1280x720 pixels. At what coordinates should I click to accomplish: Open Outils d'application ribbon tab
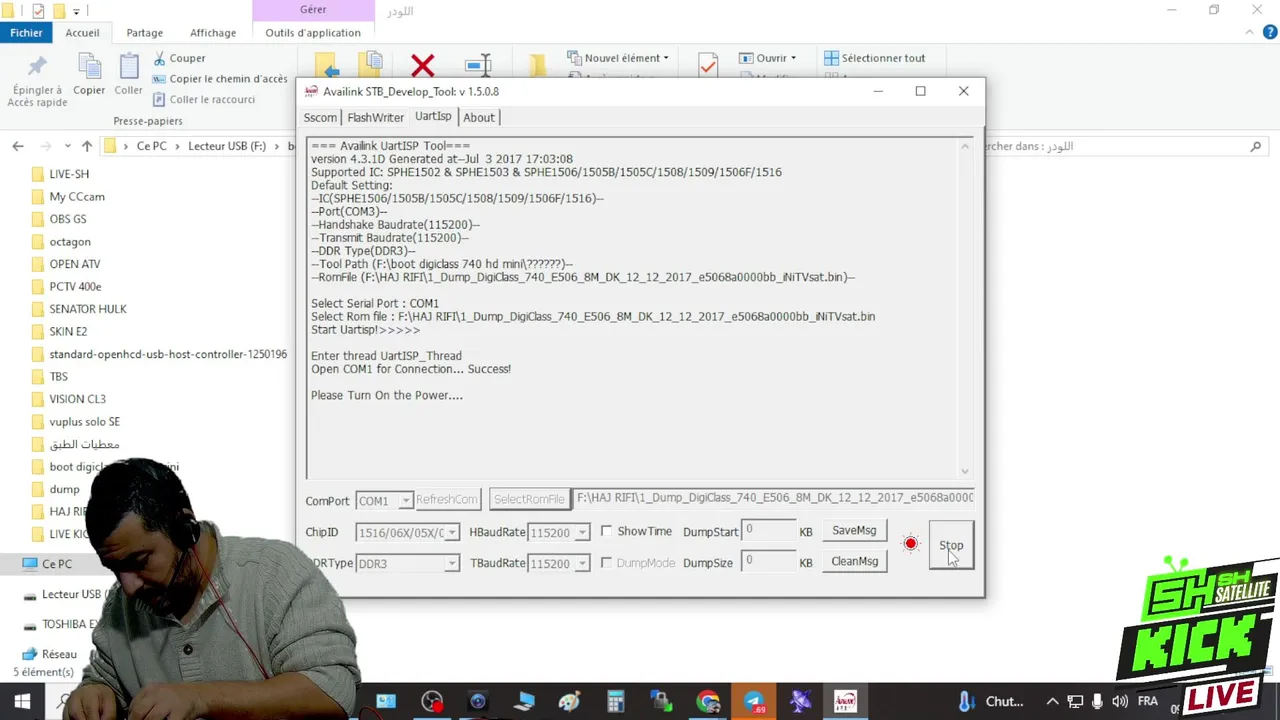click(313, 32)
